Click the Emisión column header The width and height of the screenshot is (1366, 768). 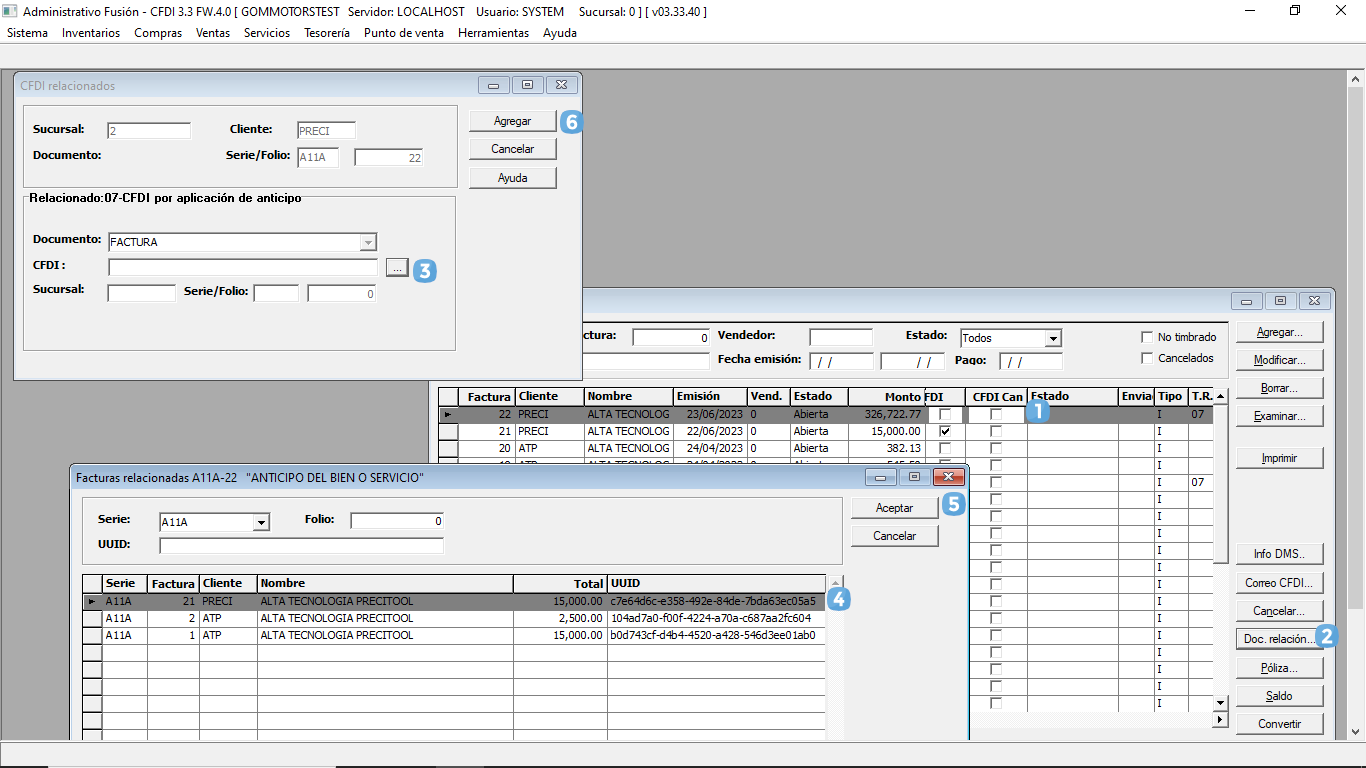711,397
